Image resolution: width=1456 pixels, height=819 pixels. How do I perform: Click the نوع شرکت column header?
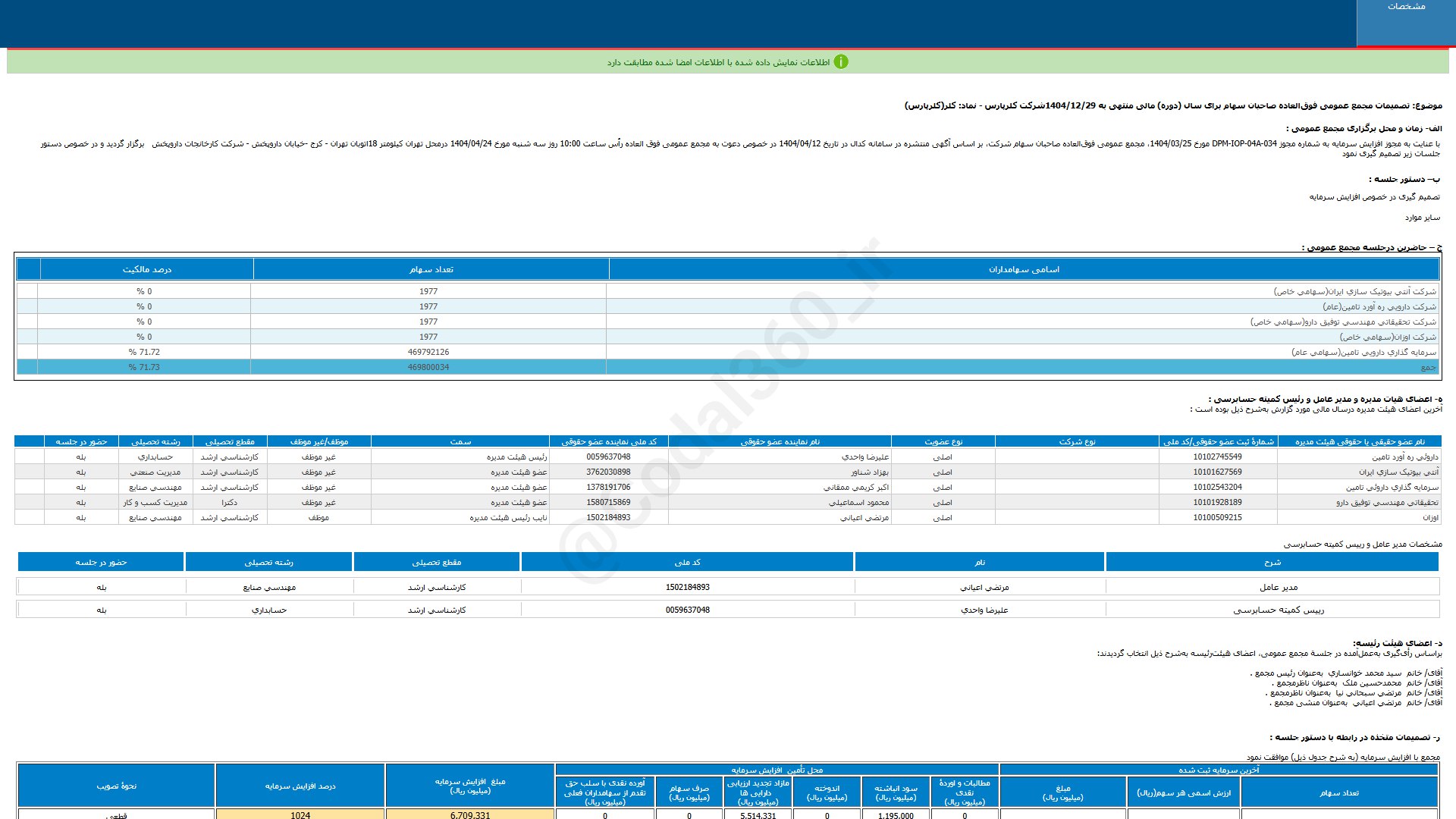tap(1077, 441)
